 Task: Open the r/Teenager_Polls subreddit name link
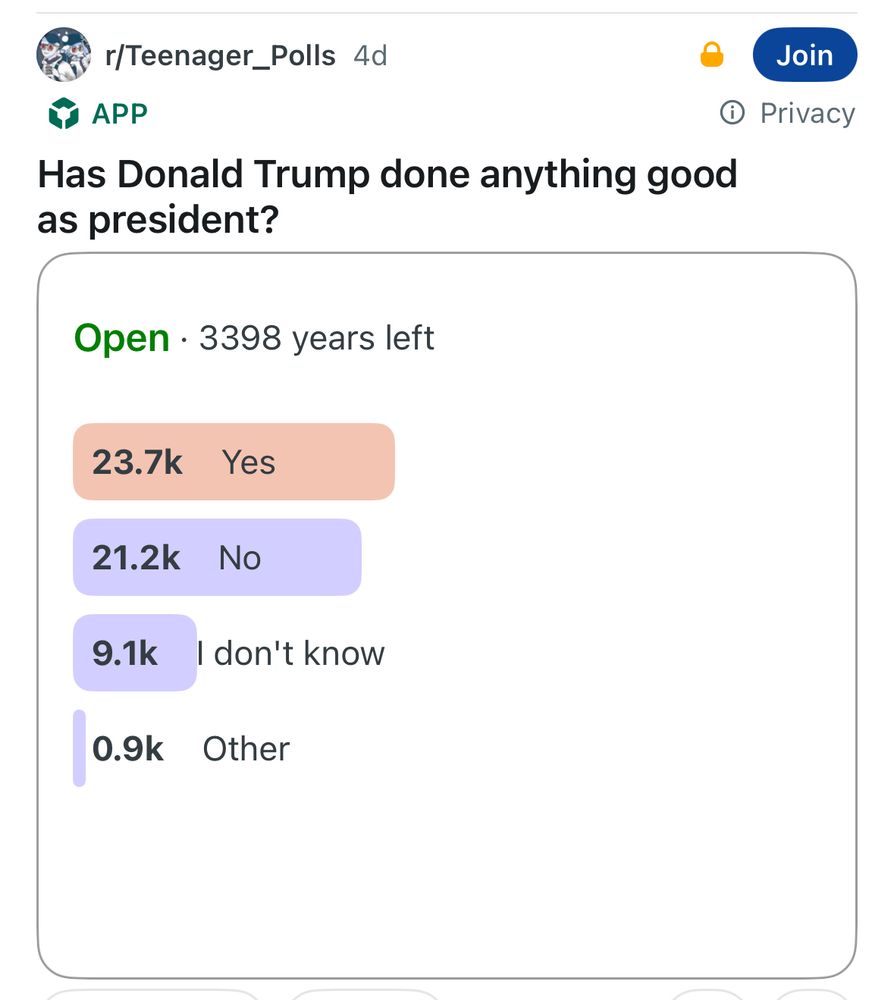click(x=220, y=56)
